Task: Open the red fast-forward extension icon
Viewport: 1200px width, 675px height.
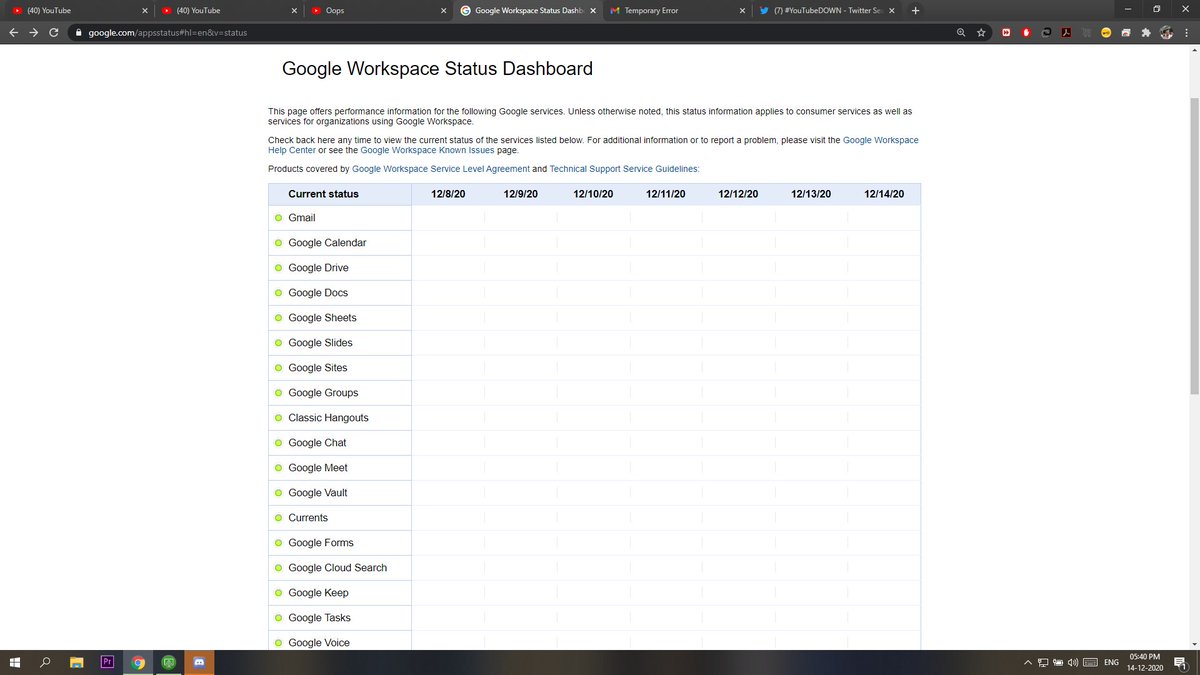Action: point(1005,32)
